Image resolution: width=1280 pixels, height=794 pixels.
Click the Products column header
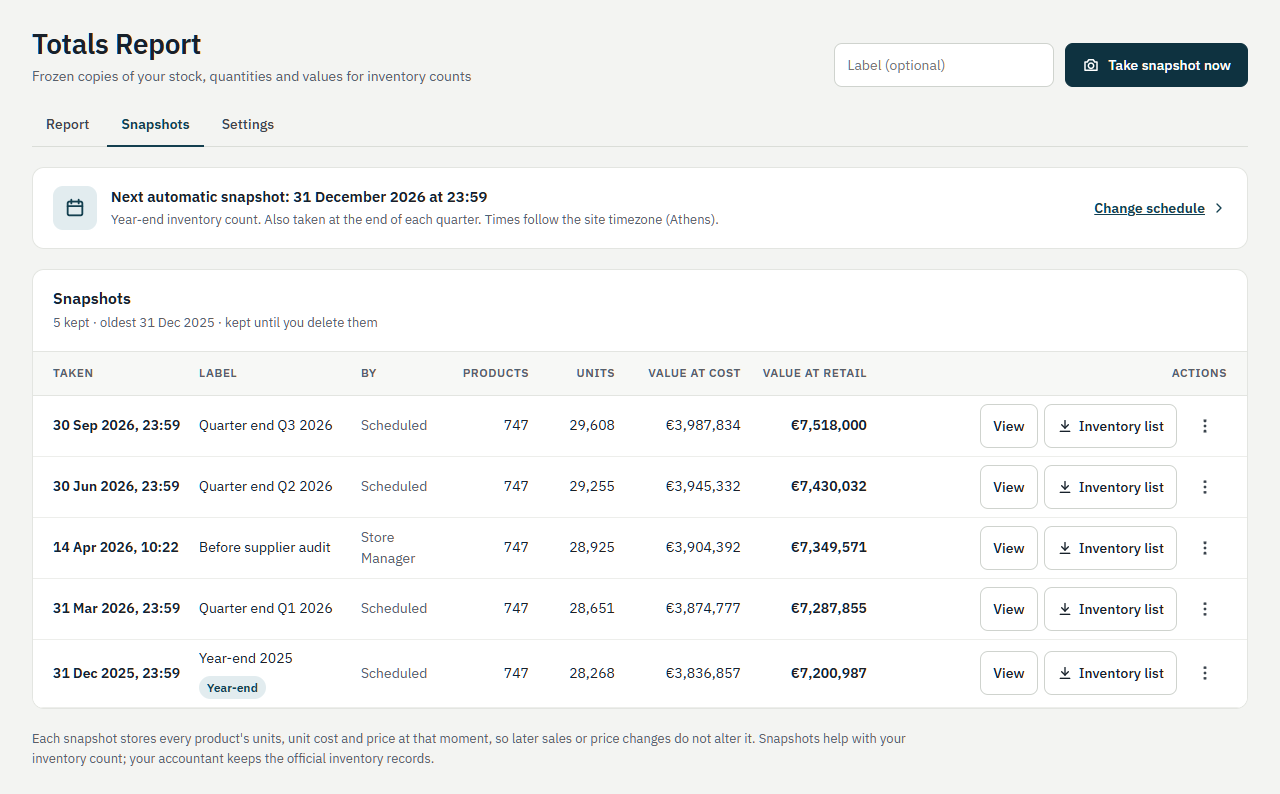click(496, 373)
